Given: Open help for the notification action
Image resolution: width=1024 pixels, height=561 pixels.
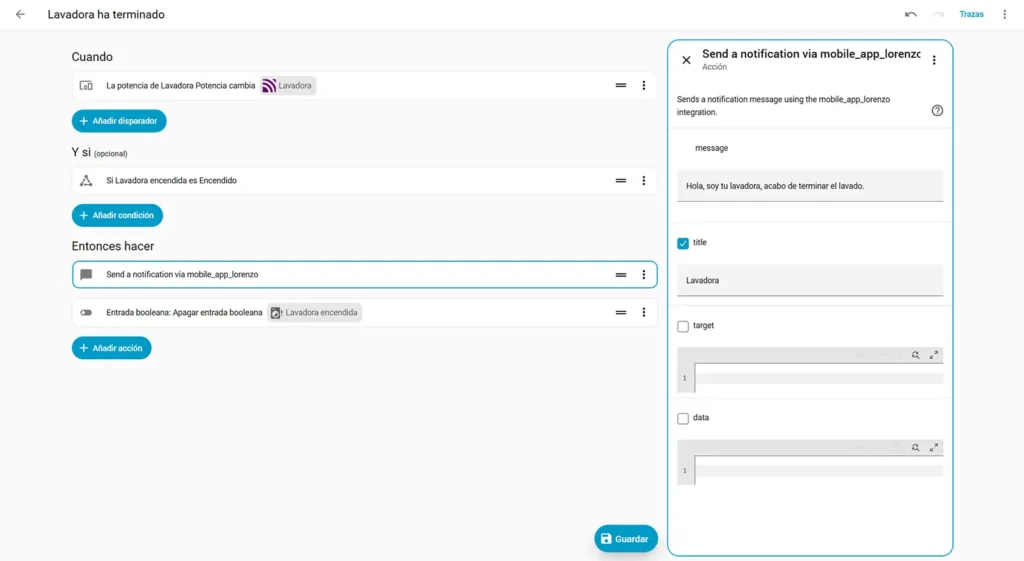Looking at the screenshot, I should tap(937, 110).
